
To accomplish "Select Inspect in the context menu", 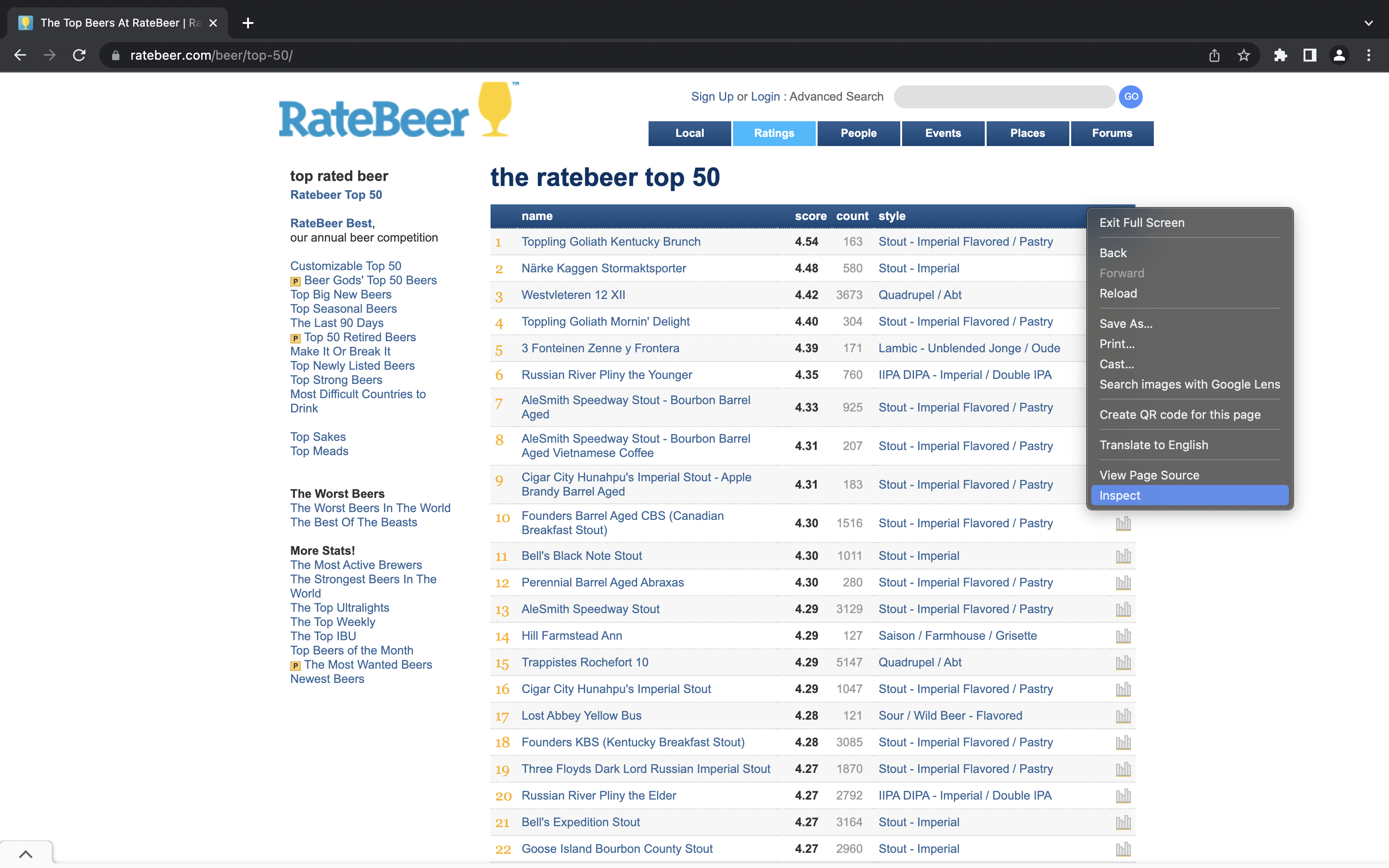I will pyautogui.click(x=1189, y=496).
